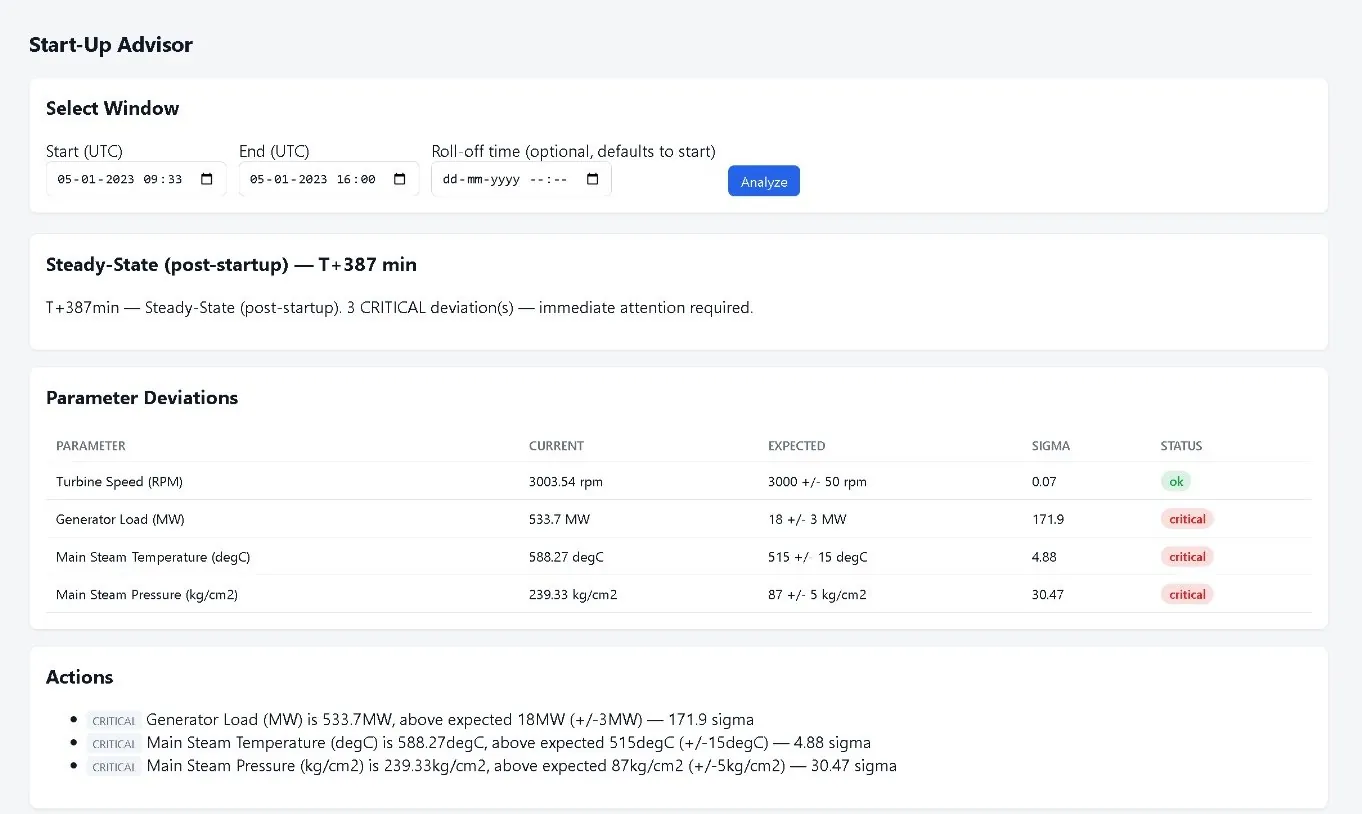Click the EXPECTED column header
Viewport: 1362px width, 814px height.
797,446
